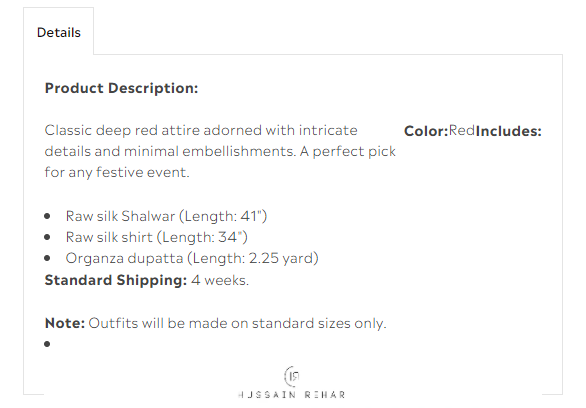The width and height of the screenshot is (586, 408).
Task: Select the Product Description heading
Action: [121, 89]
